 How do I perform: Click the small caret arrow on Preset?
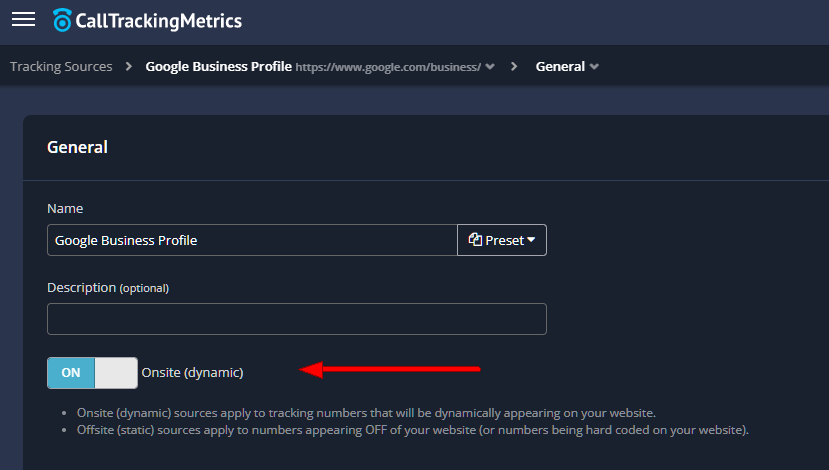click(531, 240)
